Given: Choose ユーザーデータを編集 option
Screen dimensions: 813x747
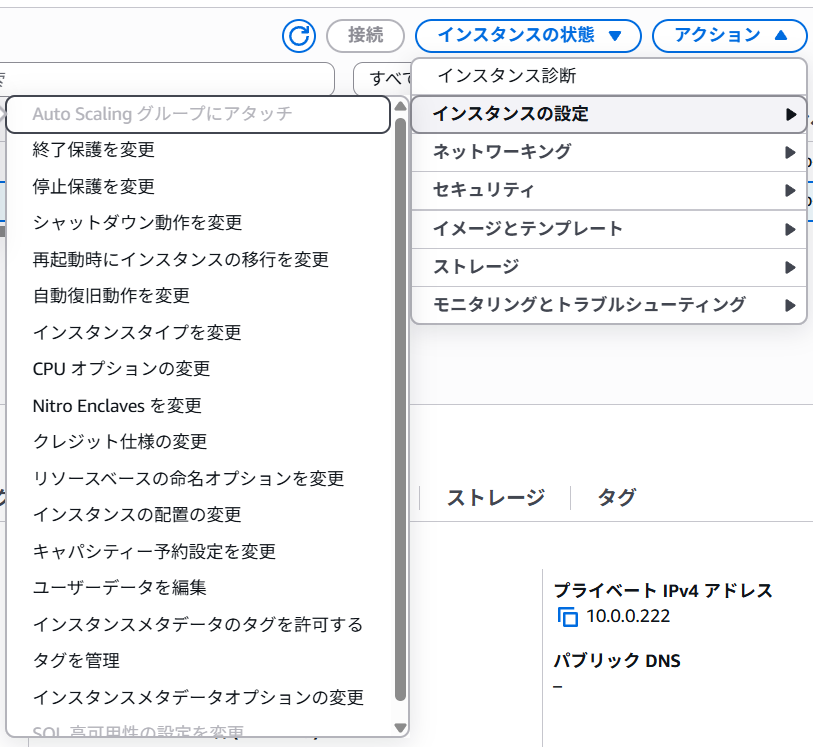Looking at the screenshot, I should 120,588.
